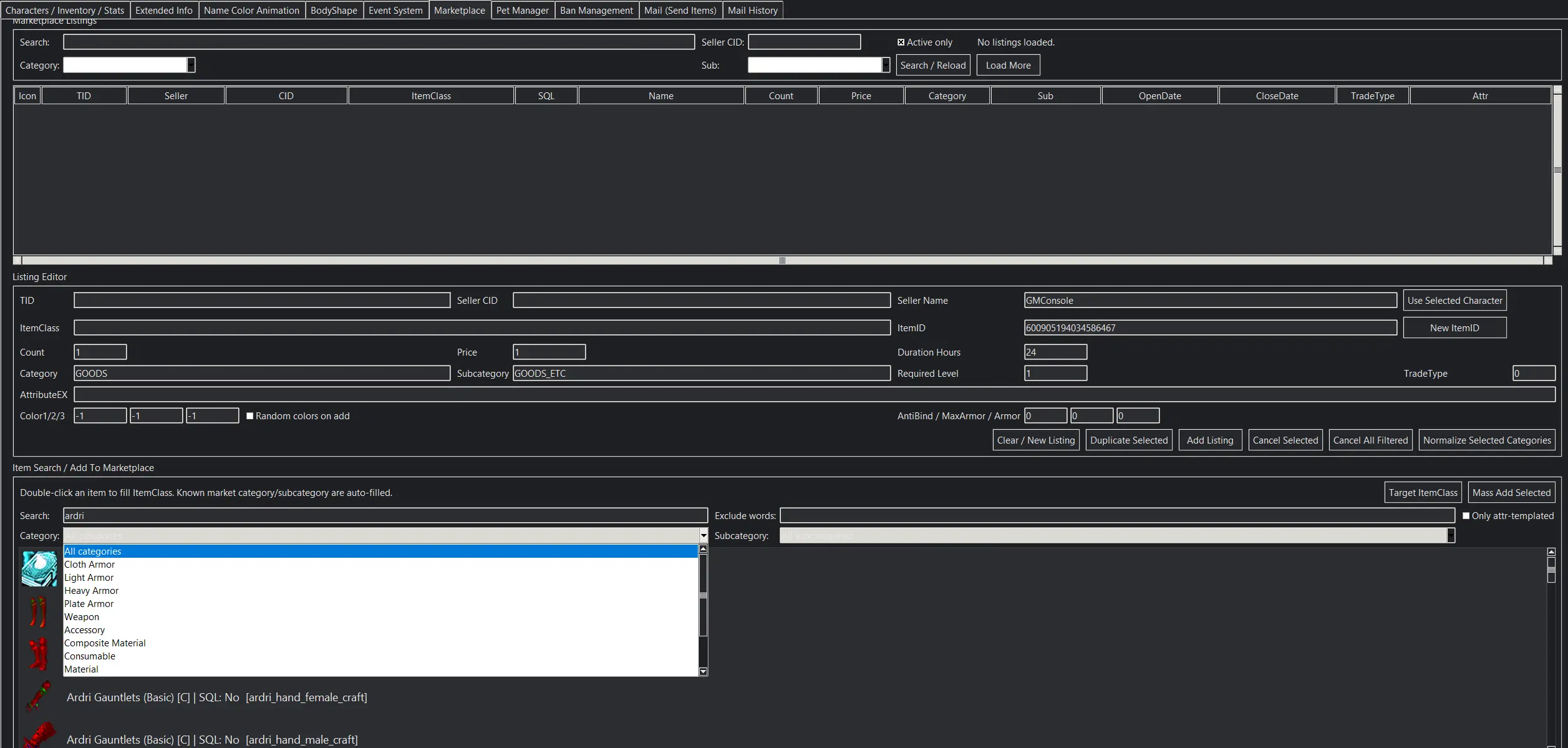Focus the Seller CID filter field
This screenshot has width=1568, height=748.
coord(805,42)
